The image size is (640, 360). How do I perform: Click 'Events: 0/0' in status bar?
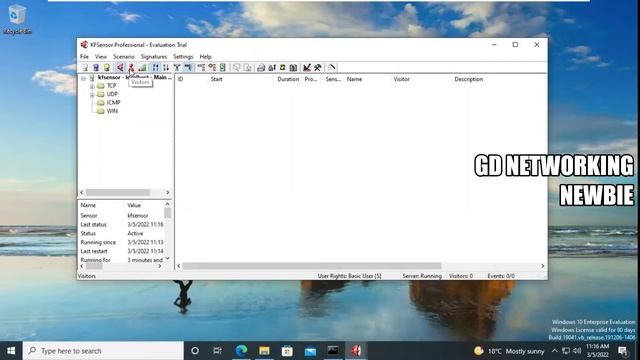pyautogui.click(x=501, y=276)
